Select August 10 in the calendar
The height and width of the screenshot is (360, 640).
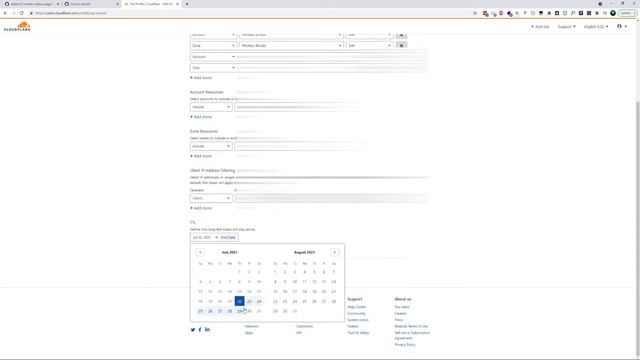click(295, 282)
